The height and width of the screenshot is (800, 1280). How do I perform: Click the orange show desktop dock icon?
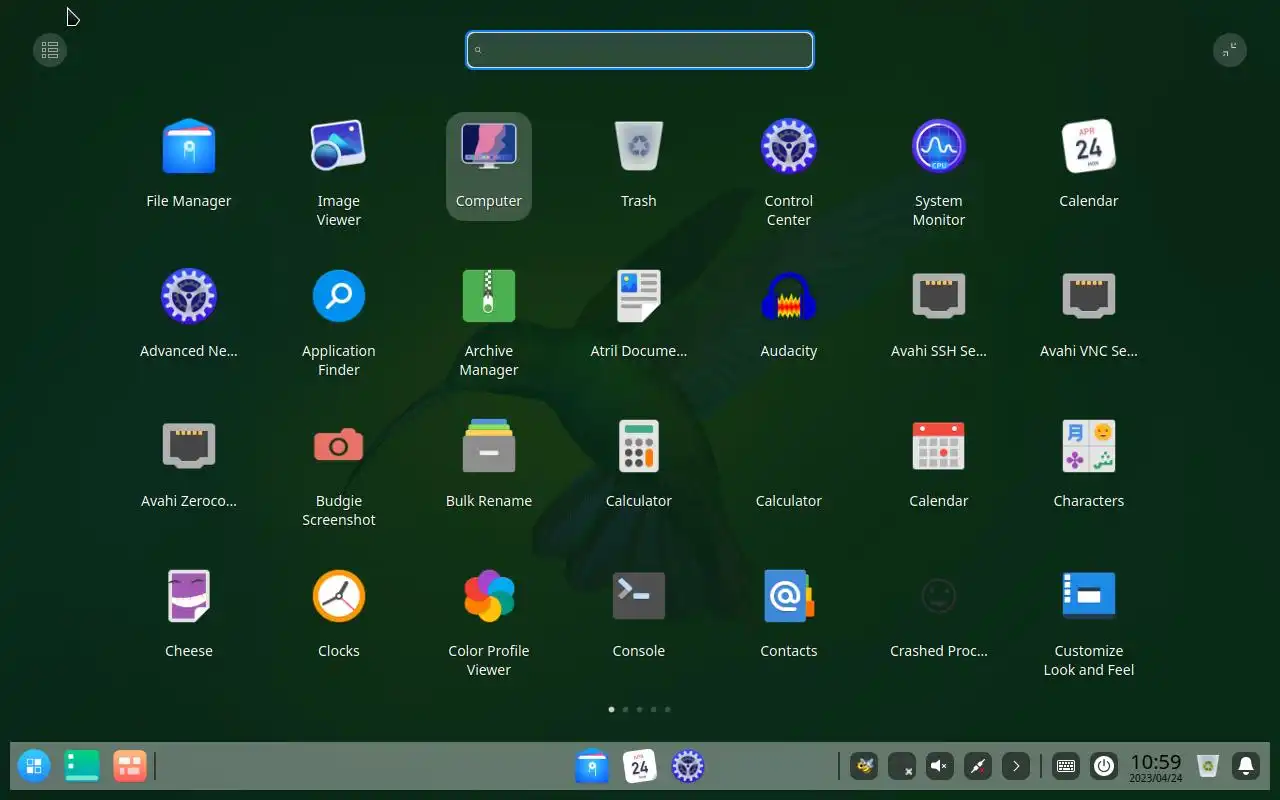coord(130,767)
